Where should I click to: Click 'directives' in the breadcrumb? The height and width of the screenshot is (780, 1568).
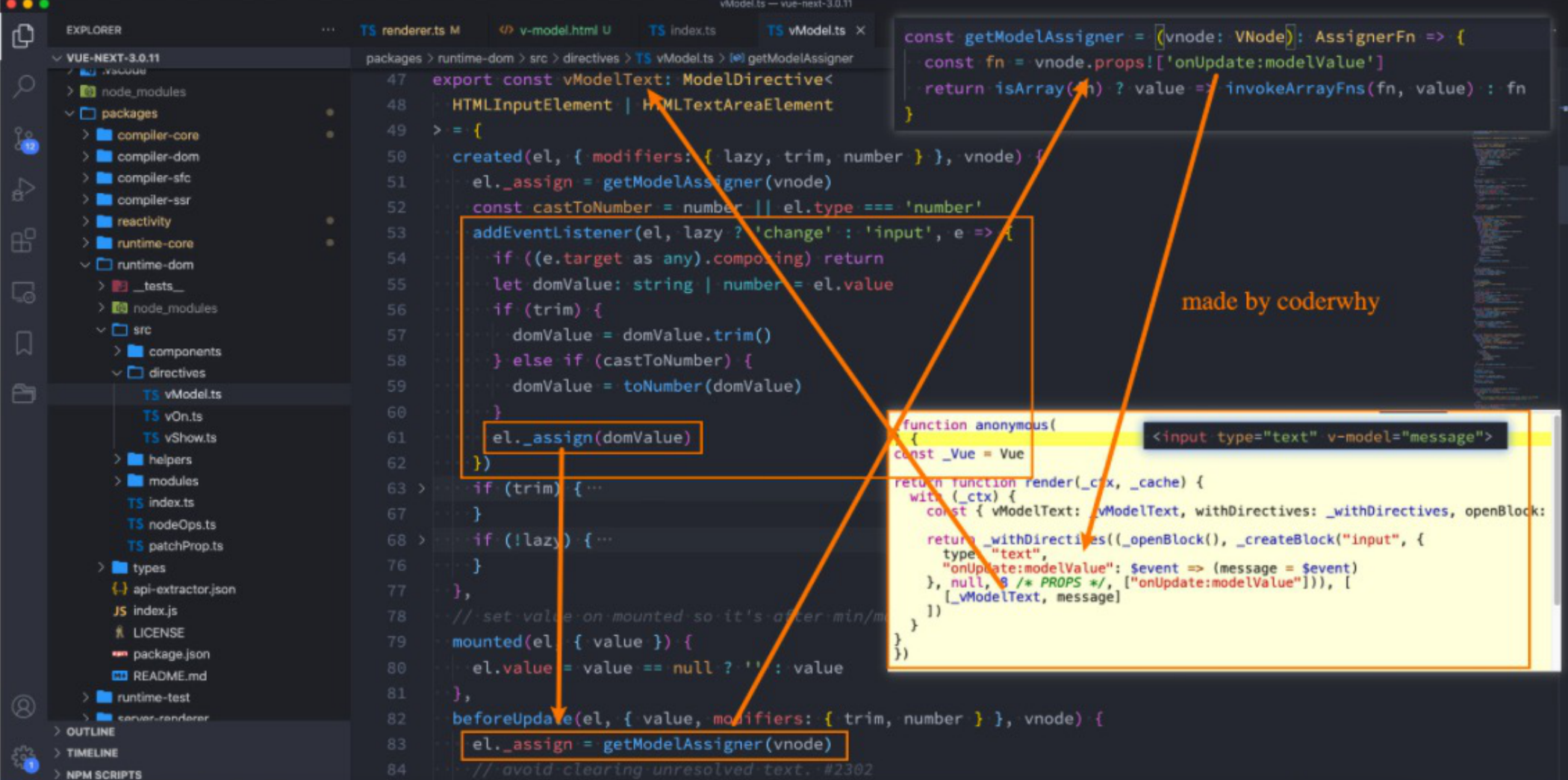[591, 58]
